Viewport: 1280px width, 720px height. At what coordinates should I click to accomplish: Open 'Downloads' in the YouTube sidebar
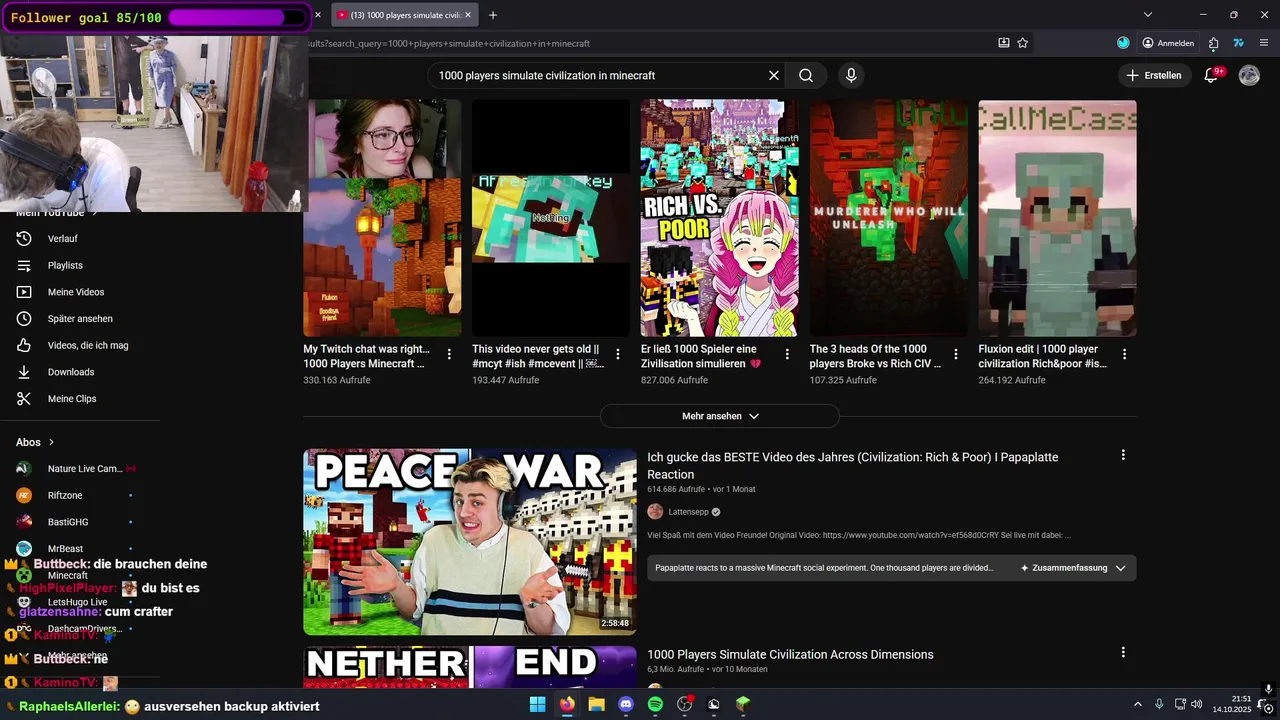coord(80,372)
